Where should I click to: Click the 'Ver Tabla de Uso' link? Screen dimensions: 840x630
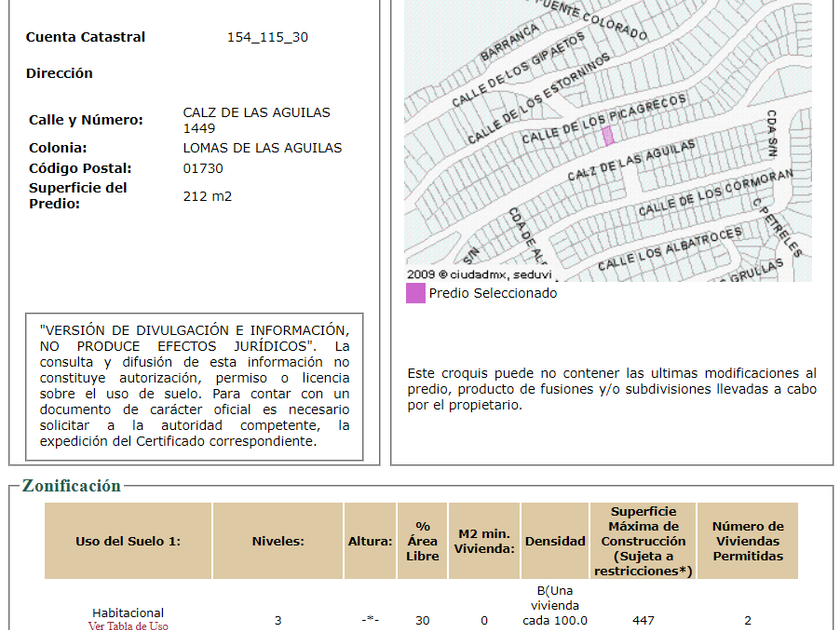[x=128, y=625]
